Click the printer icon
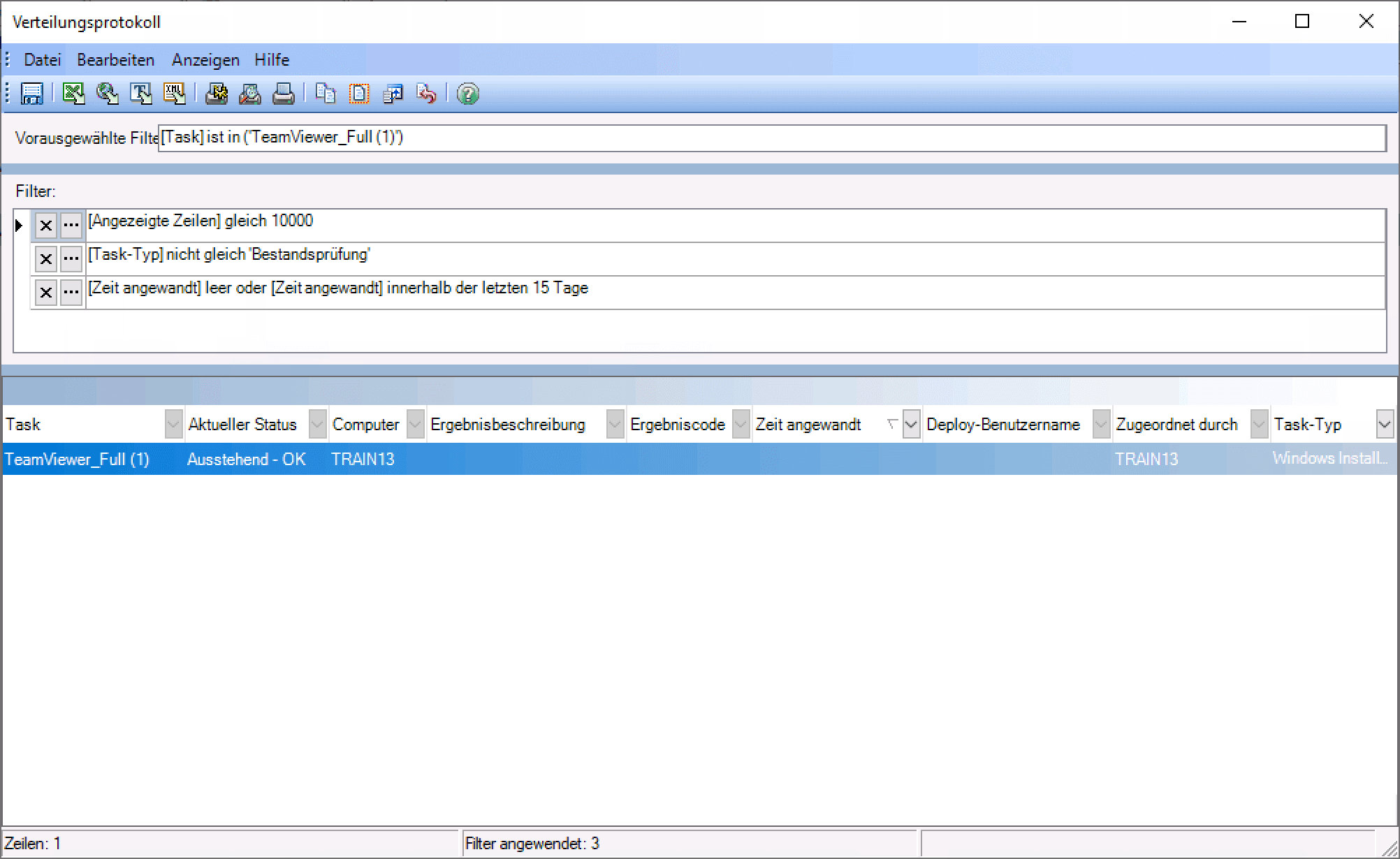The width and height of the screenshot is (1400, 859). pos(283,94)
